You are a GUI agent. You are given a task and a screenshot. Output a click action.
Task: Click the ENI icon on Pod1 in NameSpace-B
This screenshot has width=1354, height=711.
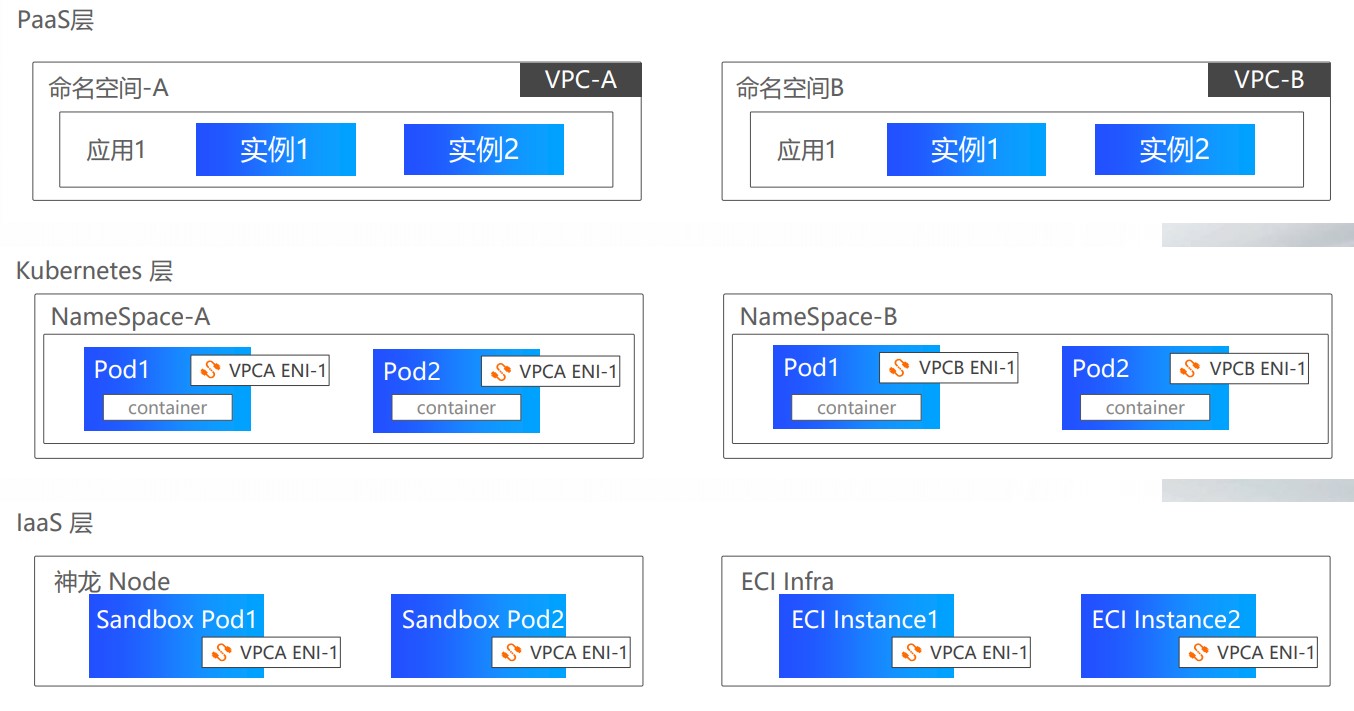(899, 367)
